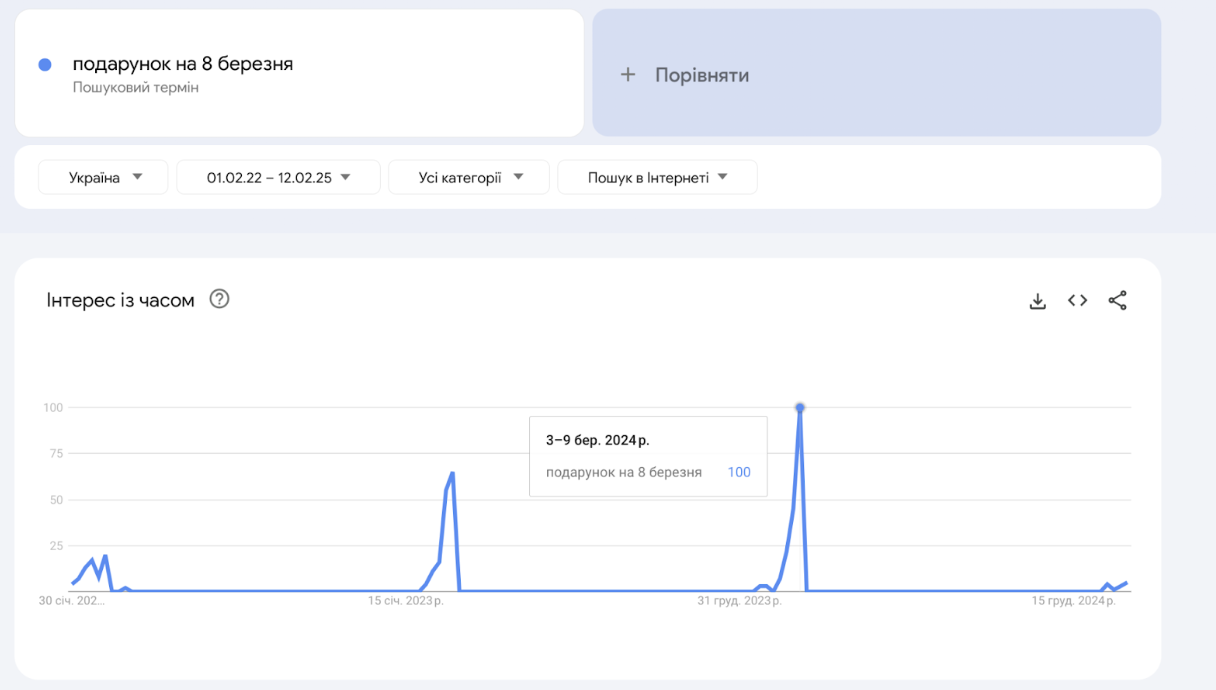Click the "Пошуковий термін" subtitle

click(136, 88)
